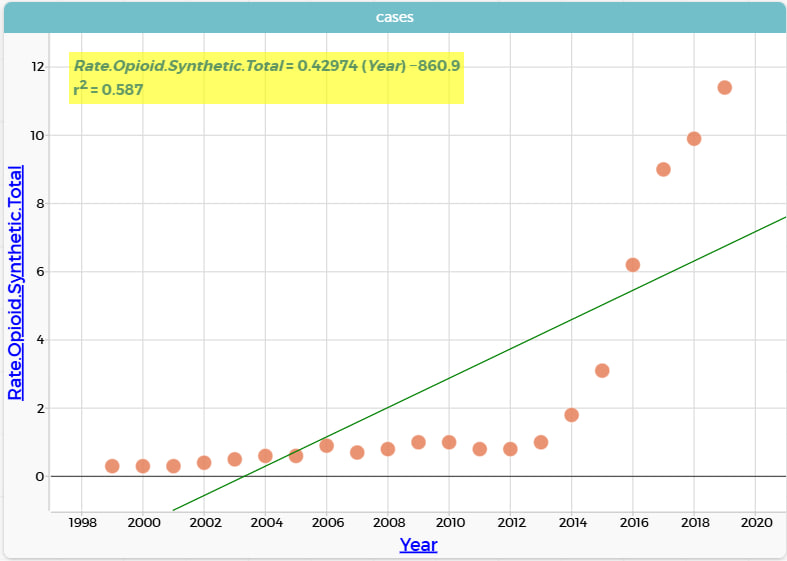Select the r² = 0.587 text
Viewport: 787px width, 561px height.
click(109, 90)
